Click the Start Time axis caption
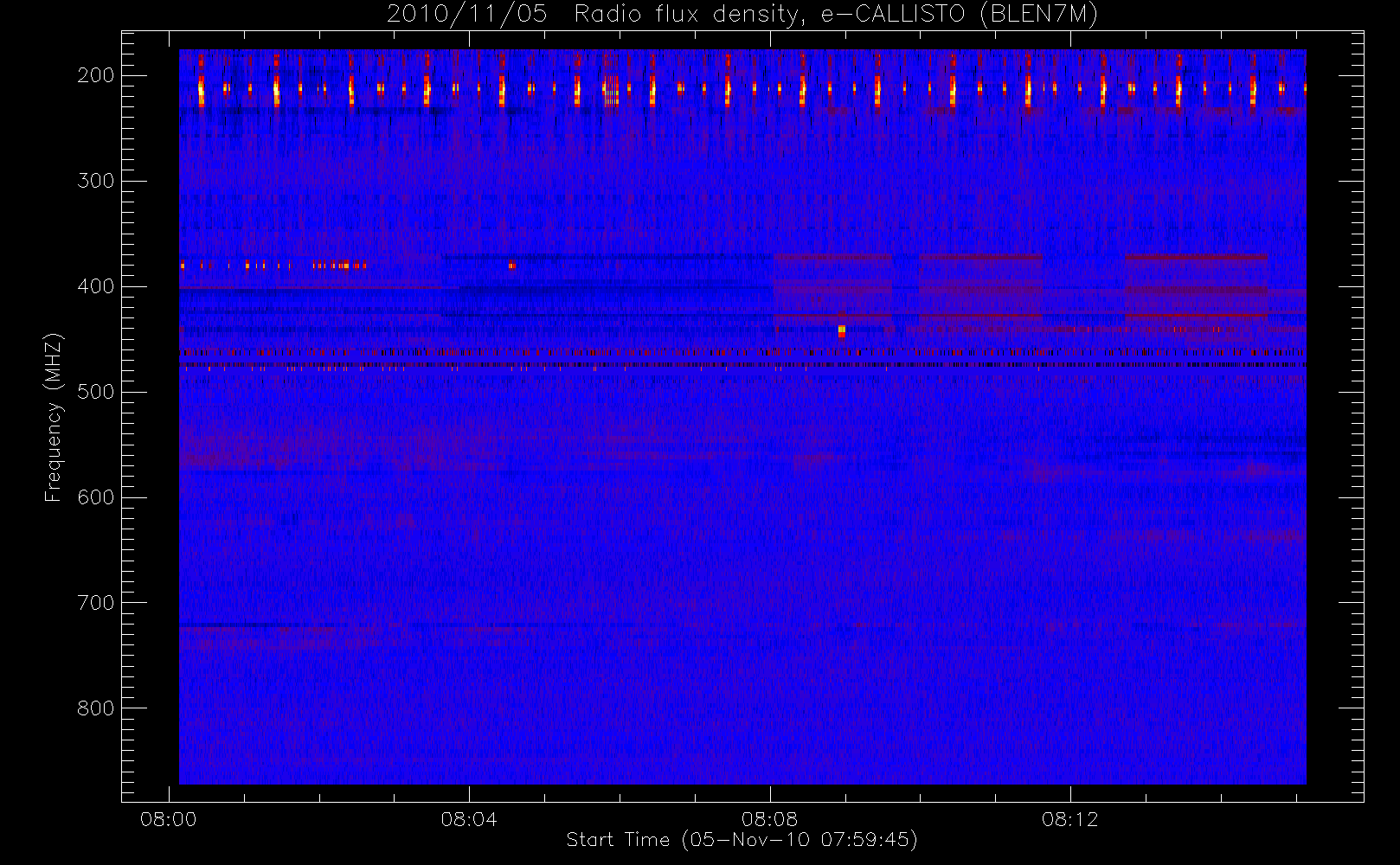Image resolution: width=1400 pixels, height=865 pixels. point(742,840)
